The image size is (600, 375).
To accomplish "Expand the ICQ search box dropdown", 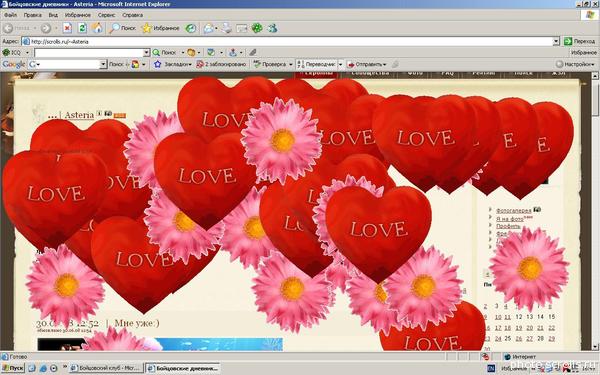I will click(x=146, y=52).
